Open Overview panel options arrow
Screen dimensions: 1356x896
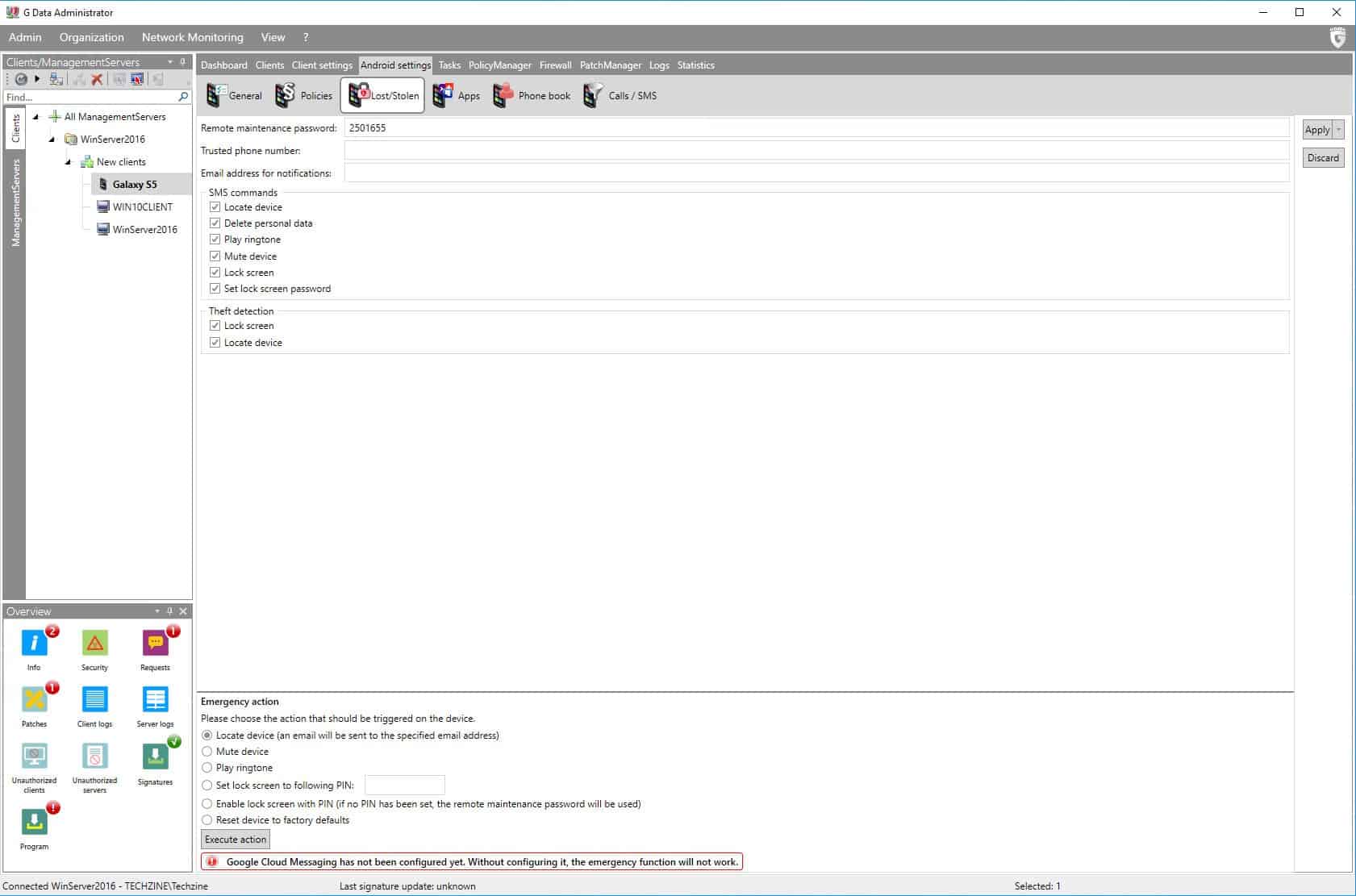coord(156,611)
